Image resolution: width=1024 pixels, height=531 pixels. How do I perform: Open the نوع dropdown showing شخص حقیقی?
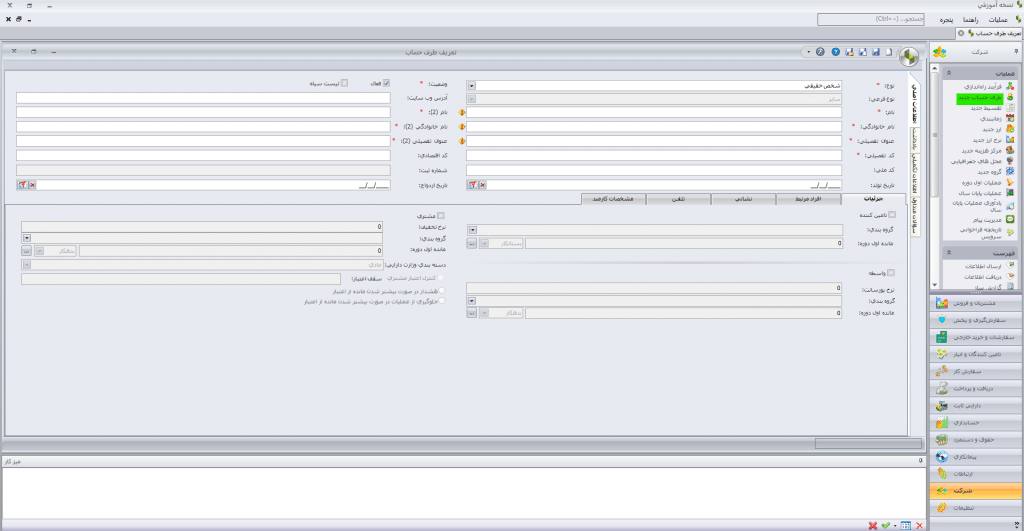click(472, 86)
